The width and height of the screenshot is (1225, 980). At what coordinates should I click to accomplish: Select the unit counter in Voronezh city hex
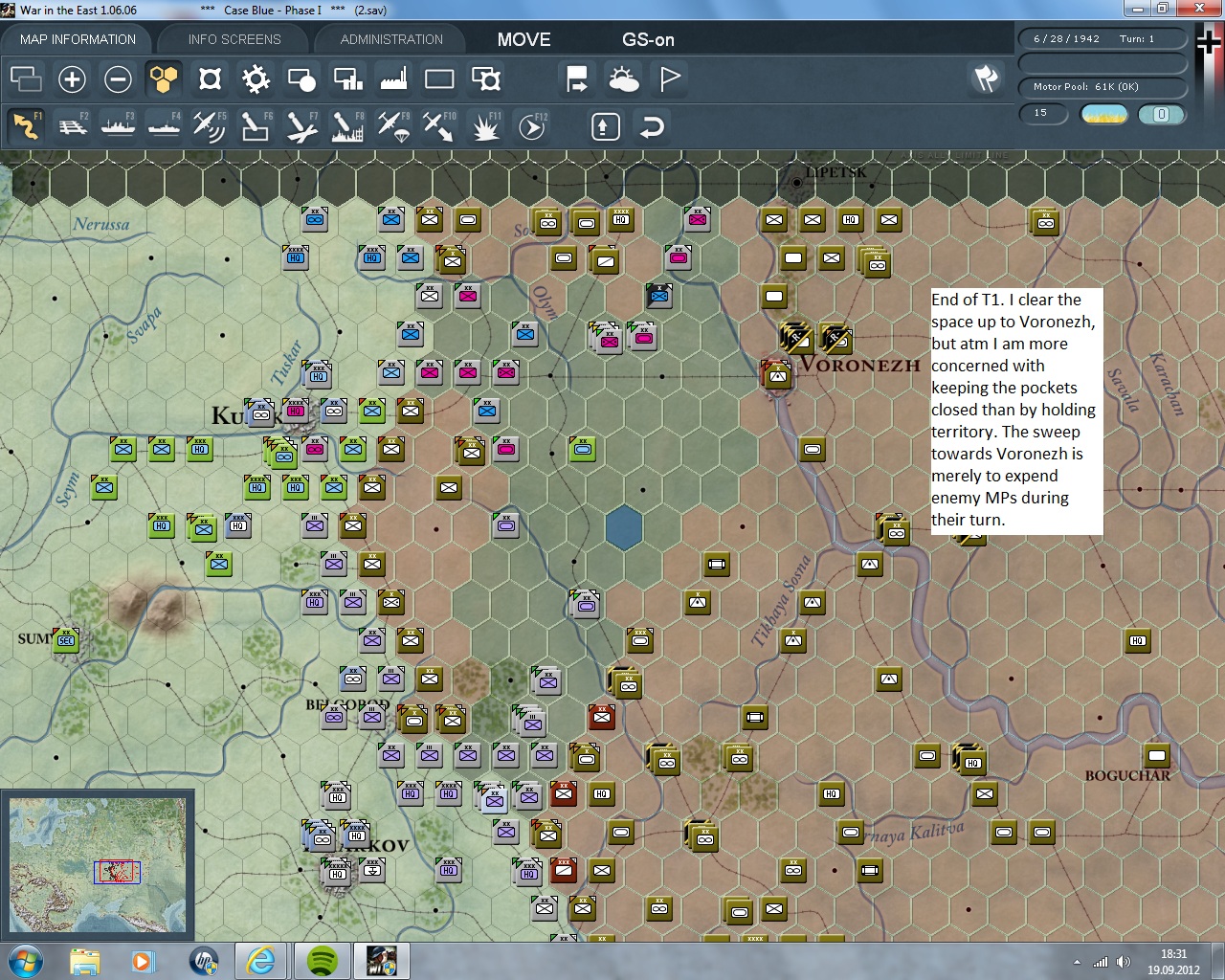[x=776, y=375]
